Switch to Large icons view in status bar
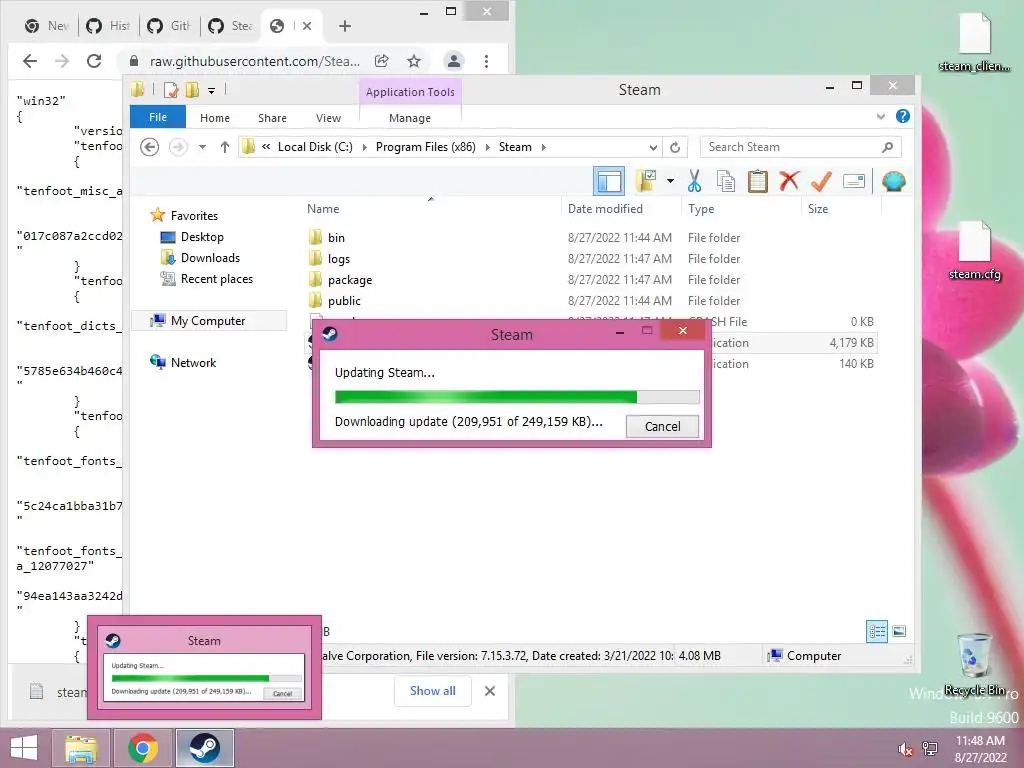 (899, 631)
